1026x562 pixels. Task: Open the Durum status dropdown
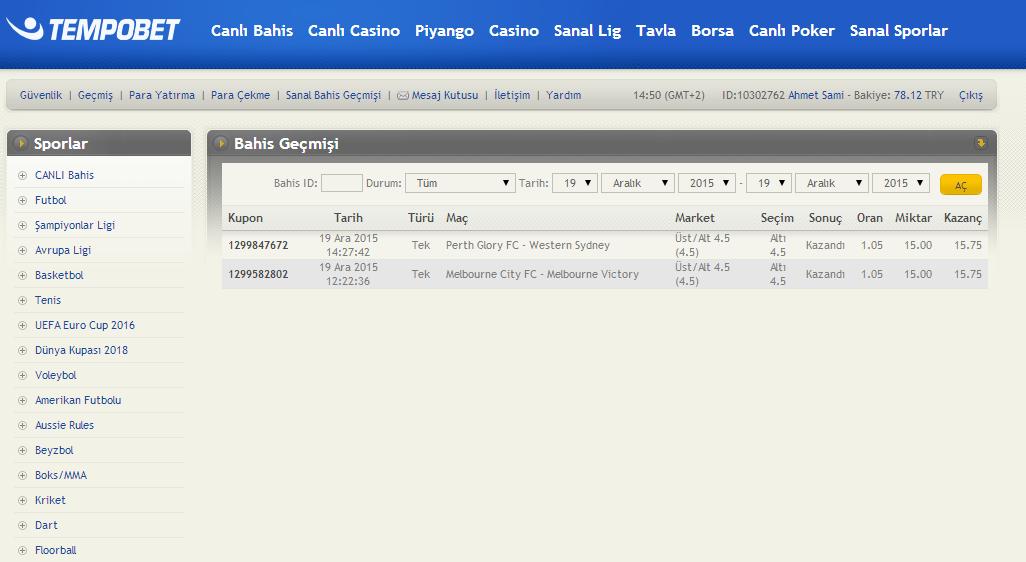[x=459, y=184]
